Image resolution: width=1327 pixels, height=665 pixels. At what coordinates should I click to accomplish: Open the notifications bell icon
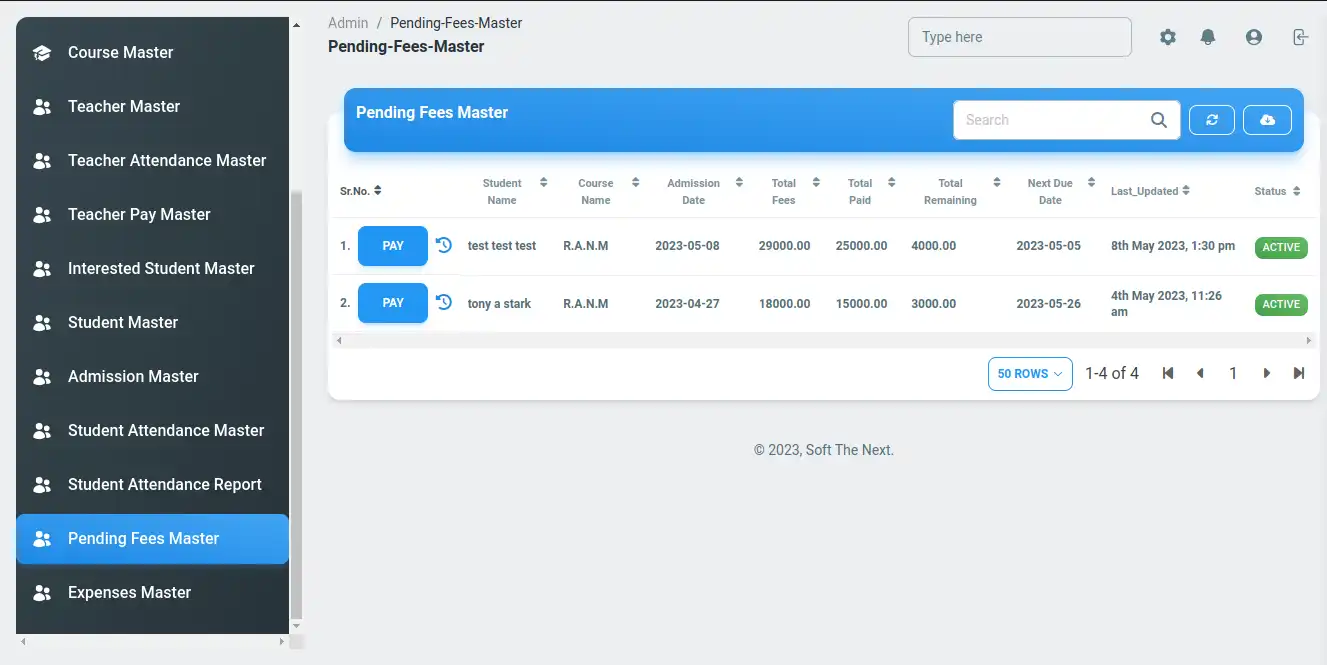[x=1208, y=37]
